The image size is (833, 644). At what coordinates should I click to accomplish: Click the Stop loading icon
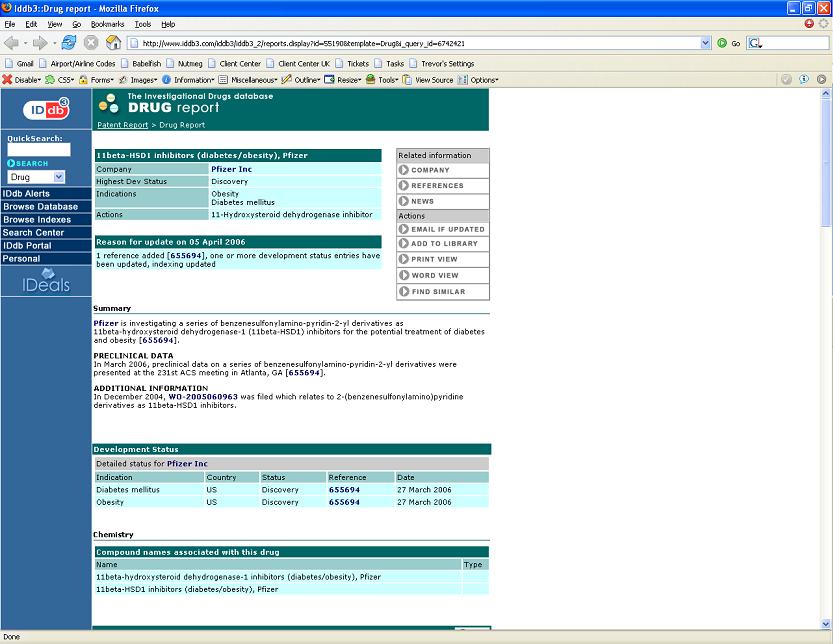click(x=91, y=43)
